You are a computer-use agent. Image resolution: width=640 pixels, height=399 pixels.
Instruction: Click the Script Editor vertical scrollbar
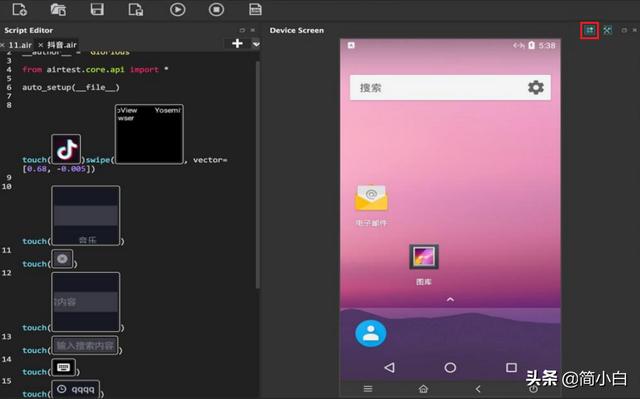(x=258, y=175)
